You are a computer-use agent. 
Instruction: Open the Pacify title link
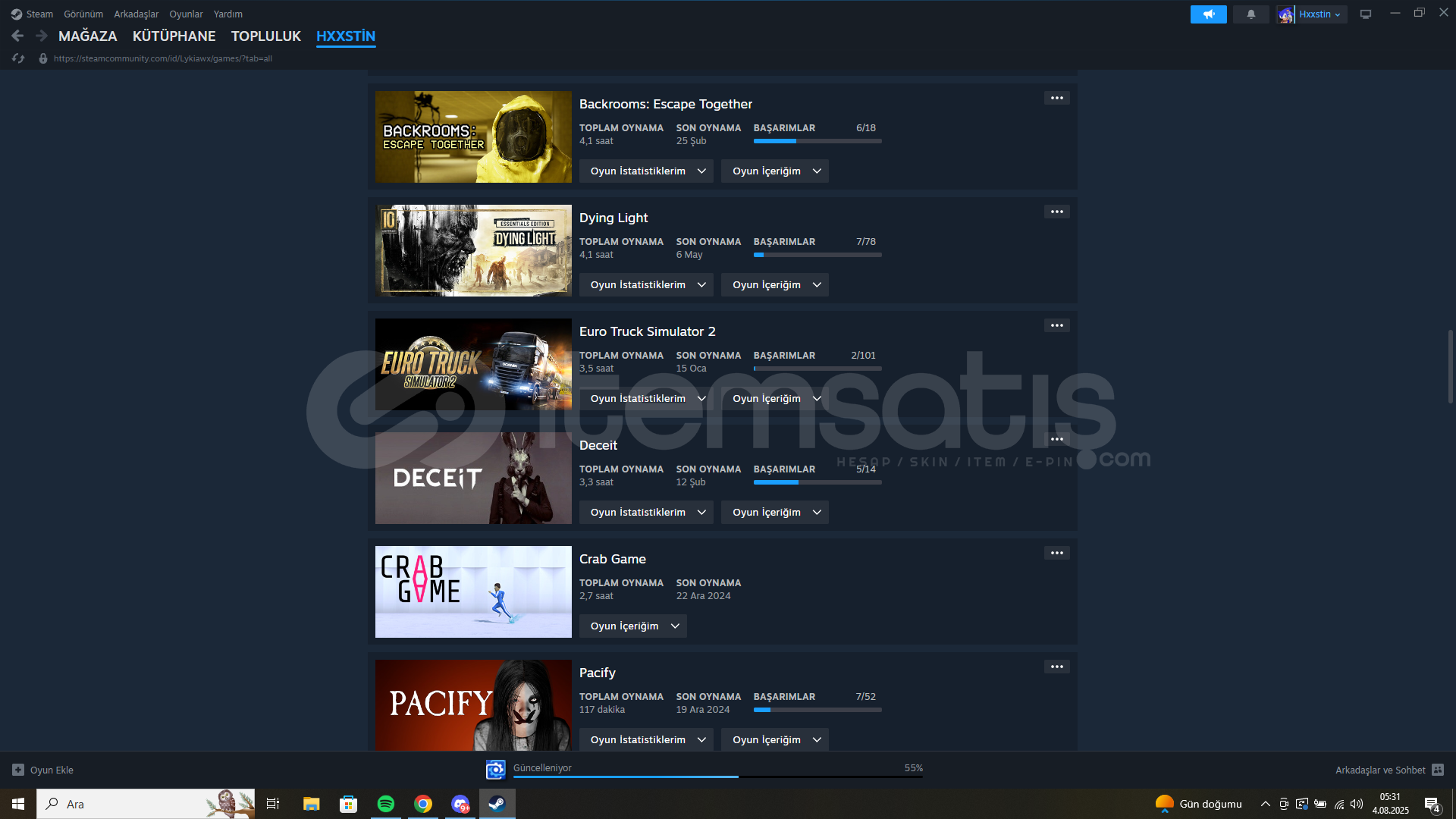pos(598,673)
